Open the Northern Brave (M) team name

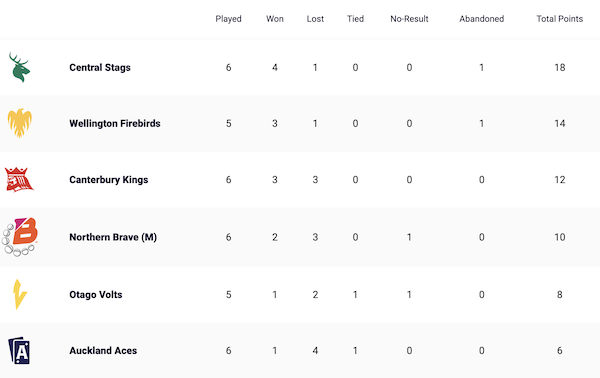[113, 237]
